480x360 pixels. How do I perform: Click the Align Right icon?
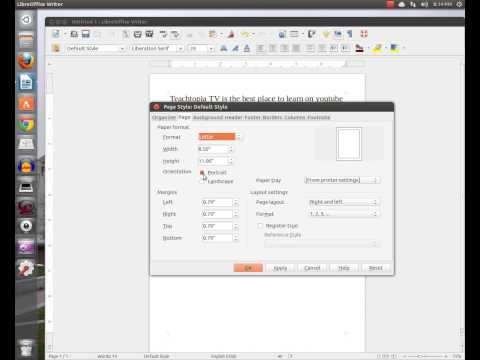pyautogui.click(x=284, y=48)
